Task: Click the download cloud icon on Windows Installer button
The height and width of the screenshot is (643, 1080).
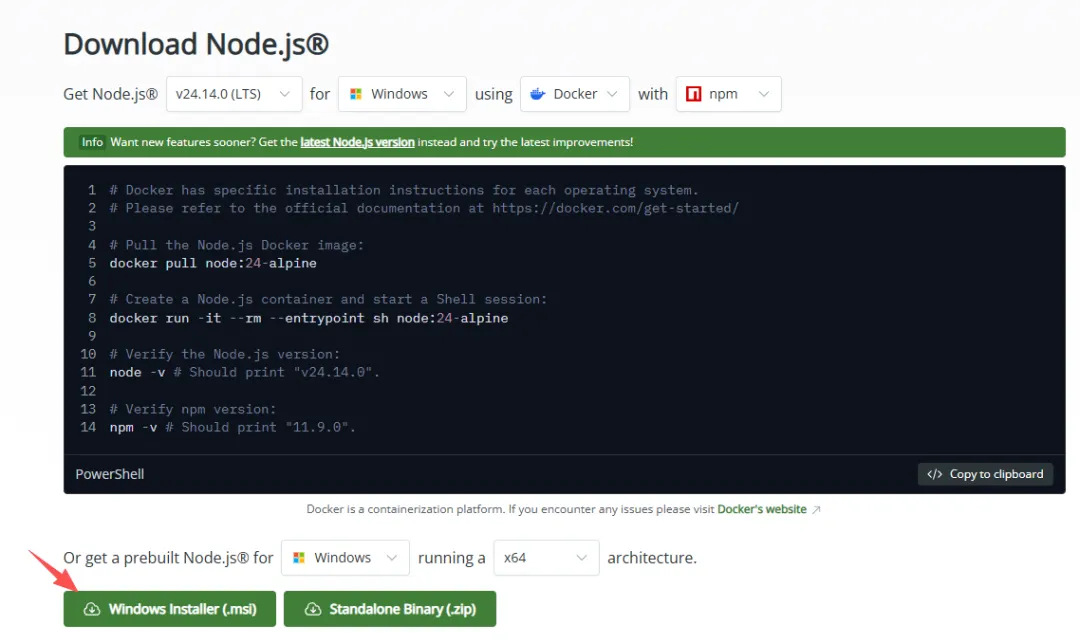Action: [92, 609]
